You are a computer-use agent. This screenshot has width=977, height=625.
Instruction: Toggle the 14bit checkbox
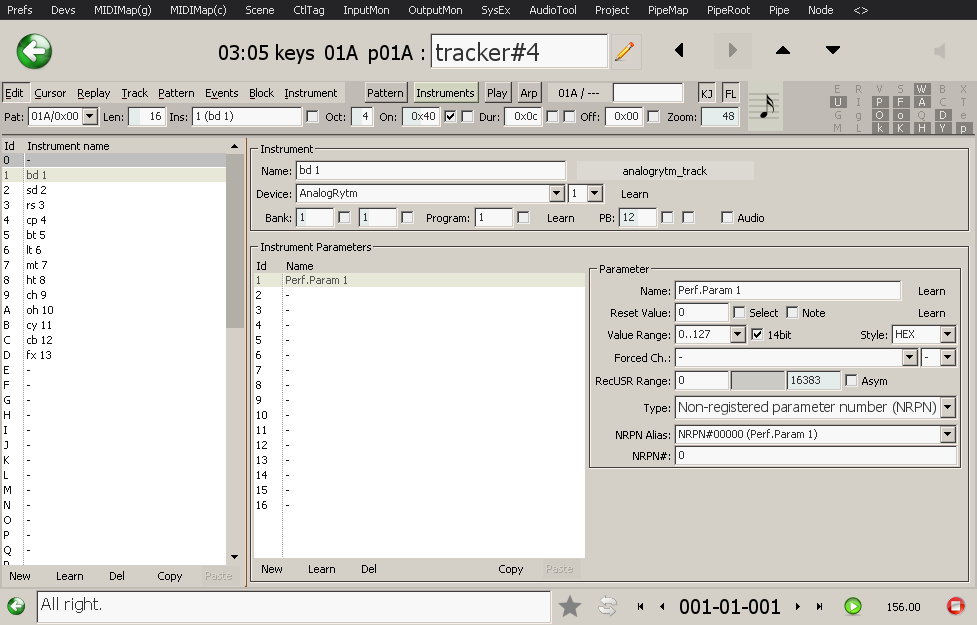(x=757, y=335)
